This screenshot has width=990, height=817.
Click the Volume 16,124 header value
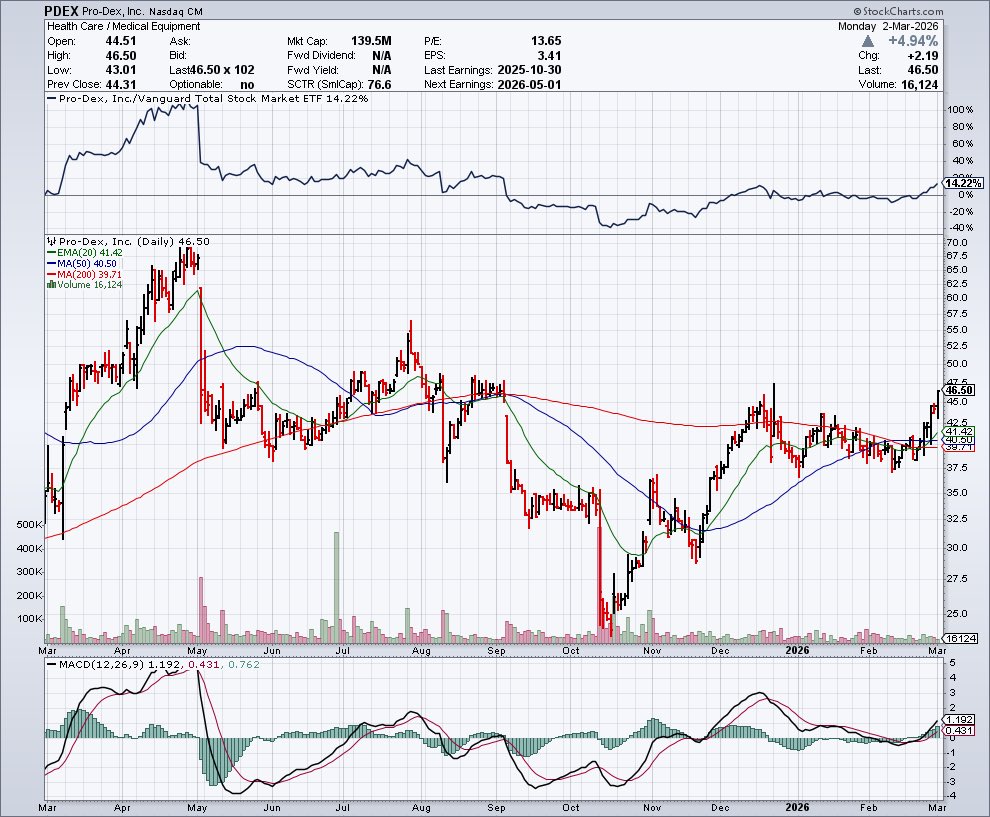919,85
